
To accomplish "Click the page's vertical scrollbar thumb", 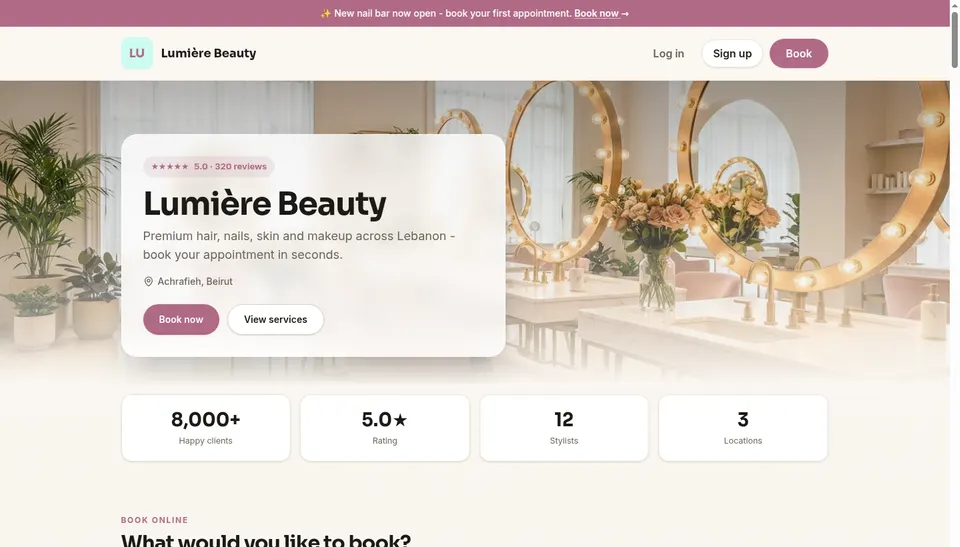I will [x=954, y=40].
